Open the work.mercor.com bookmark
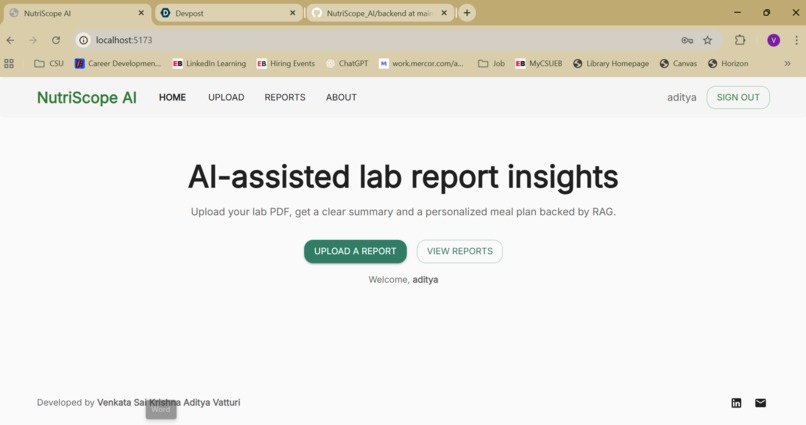 coord(421,64)
